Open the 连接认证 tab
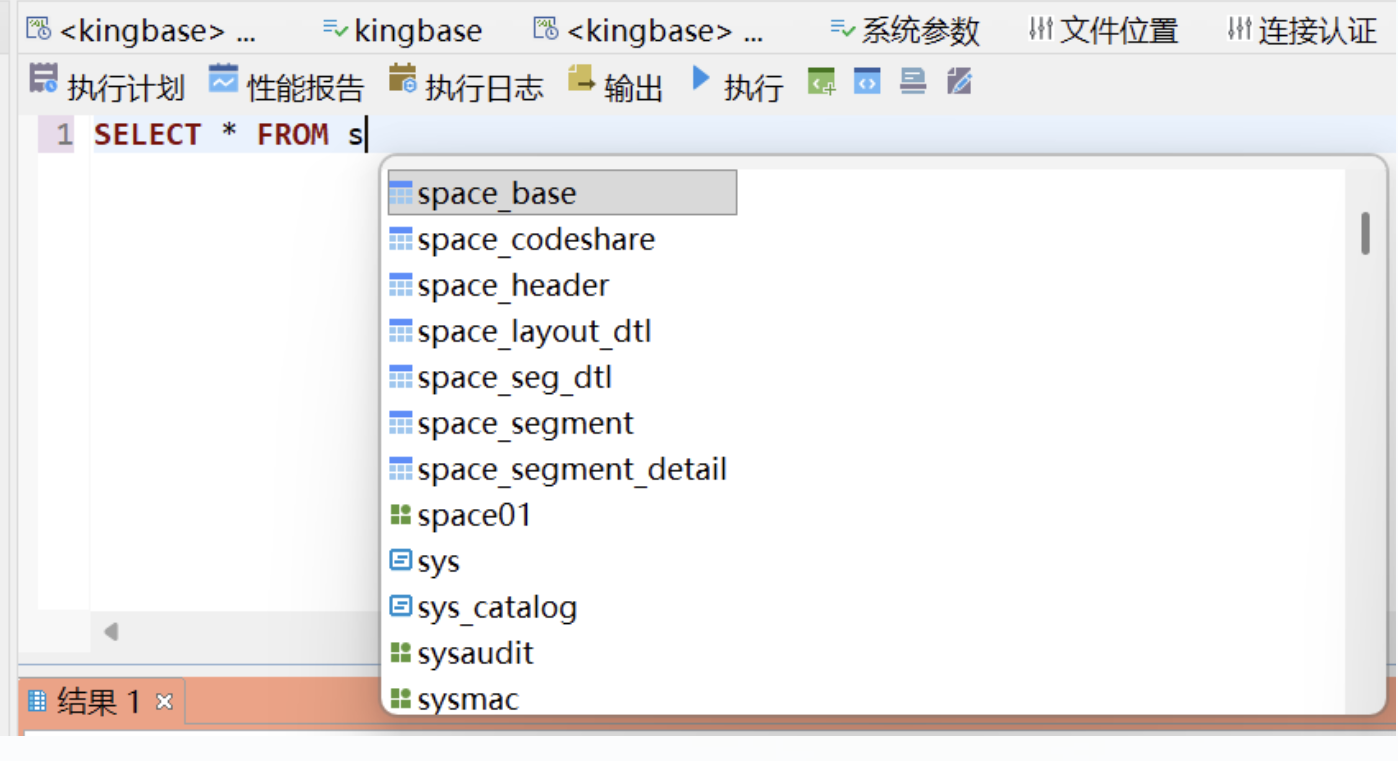 coord(1303,31)
